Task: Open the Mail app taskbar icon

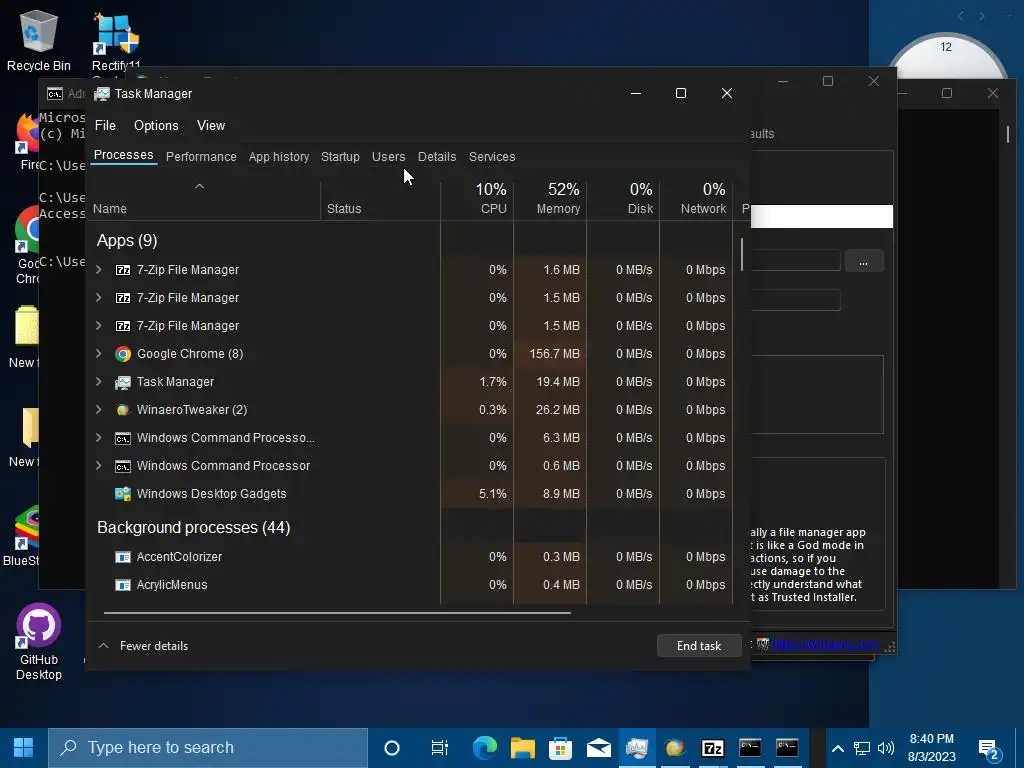Action: click(x=598, y=747)
